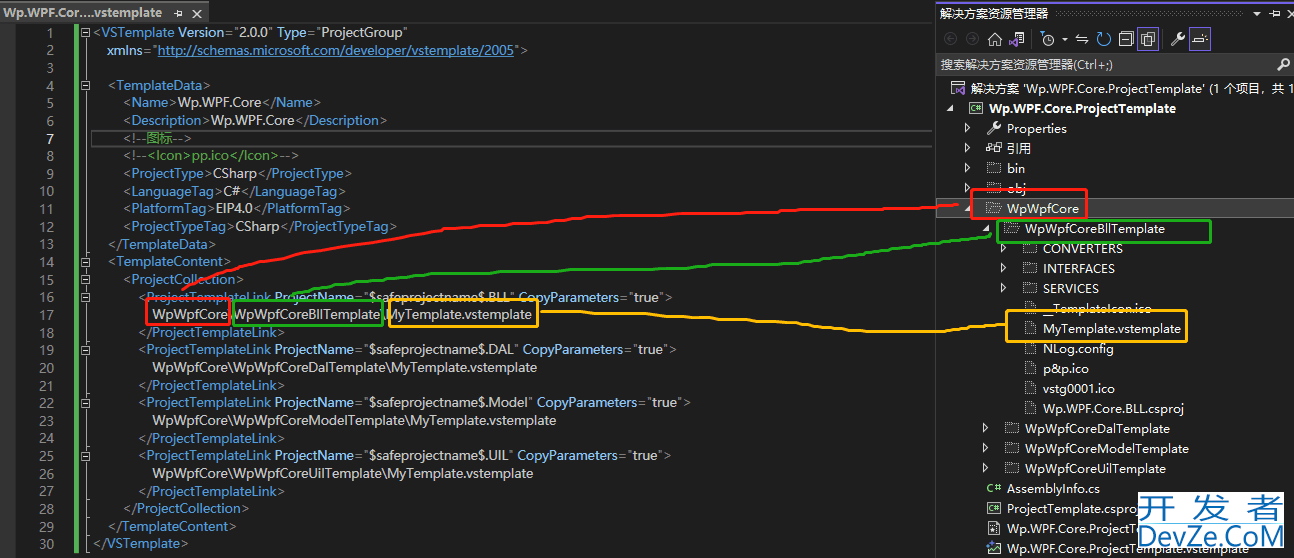Expand the INTERFACES folder

pyautogui.click(x=1004, y=268)
